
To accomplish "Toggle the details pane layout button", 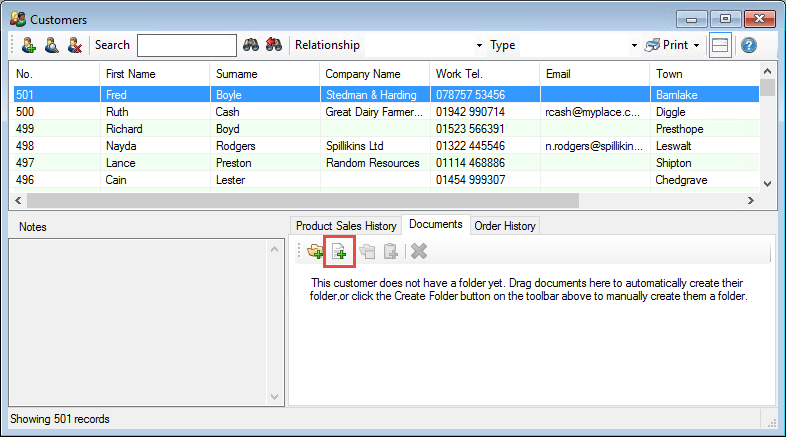I will pos(720,45).
